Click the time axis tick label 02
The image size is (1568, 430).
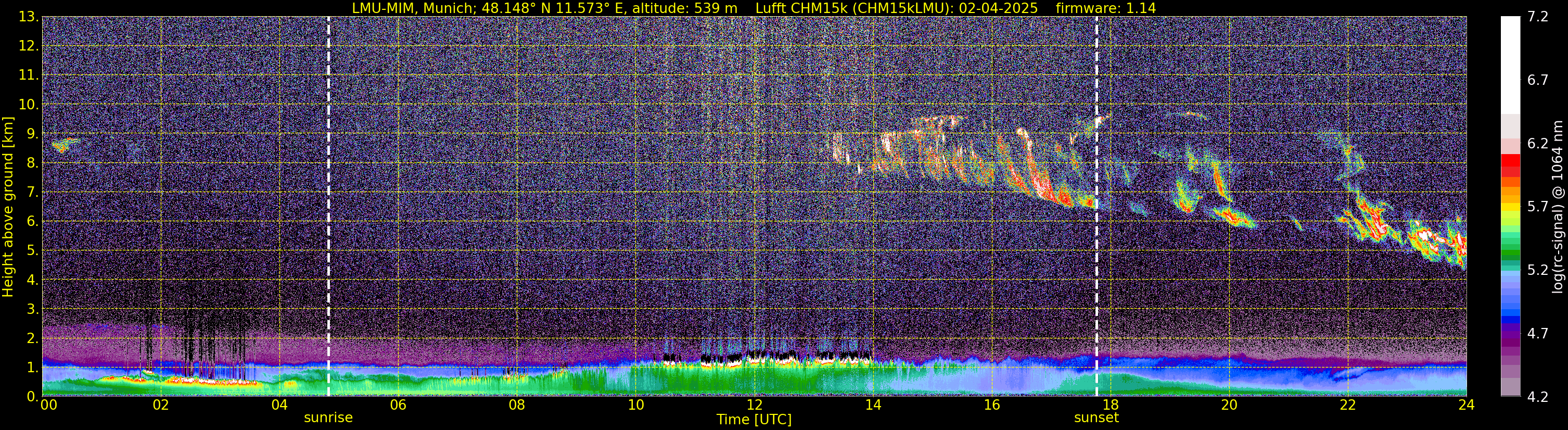click(160, 406)
